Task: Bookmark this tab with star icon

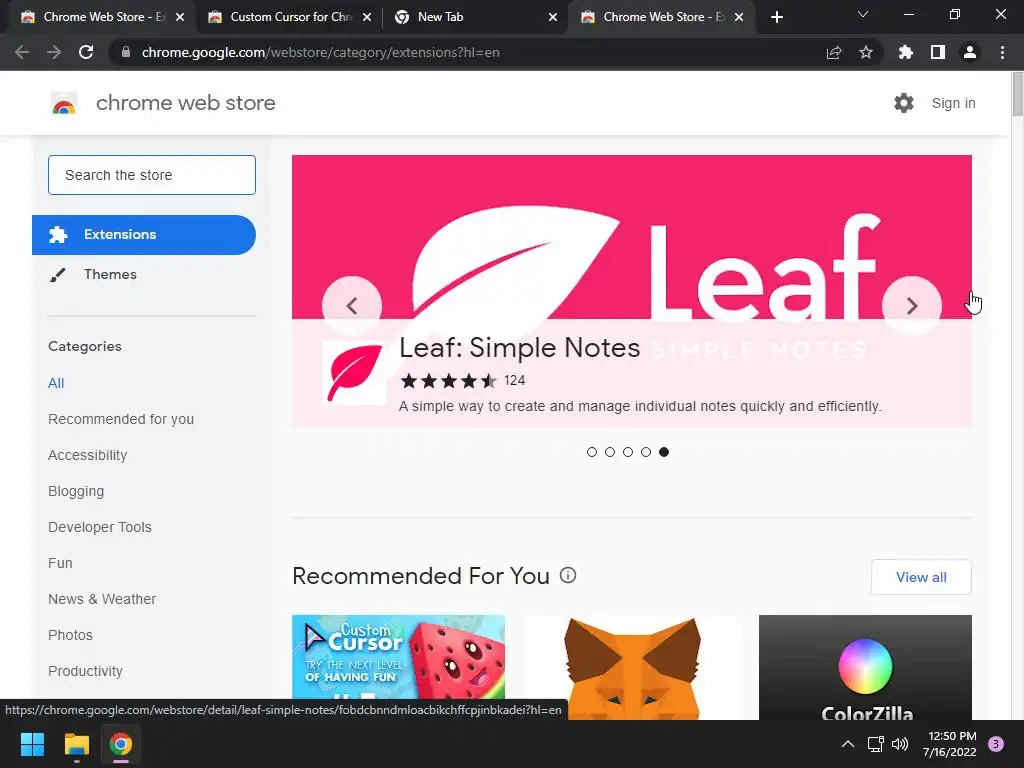Action: tap(866, 52)
